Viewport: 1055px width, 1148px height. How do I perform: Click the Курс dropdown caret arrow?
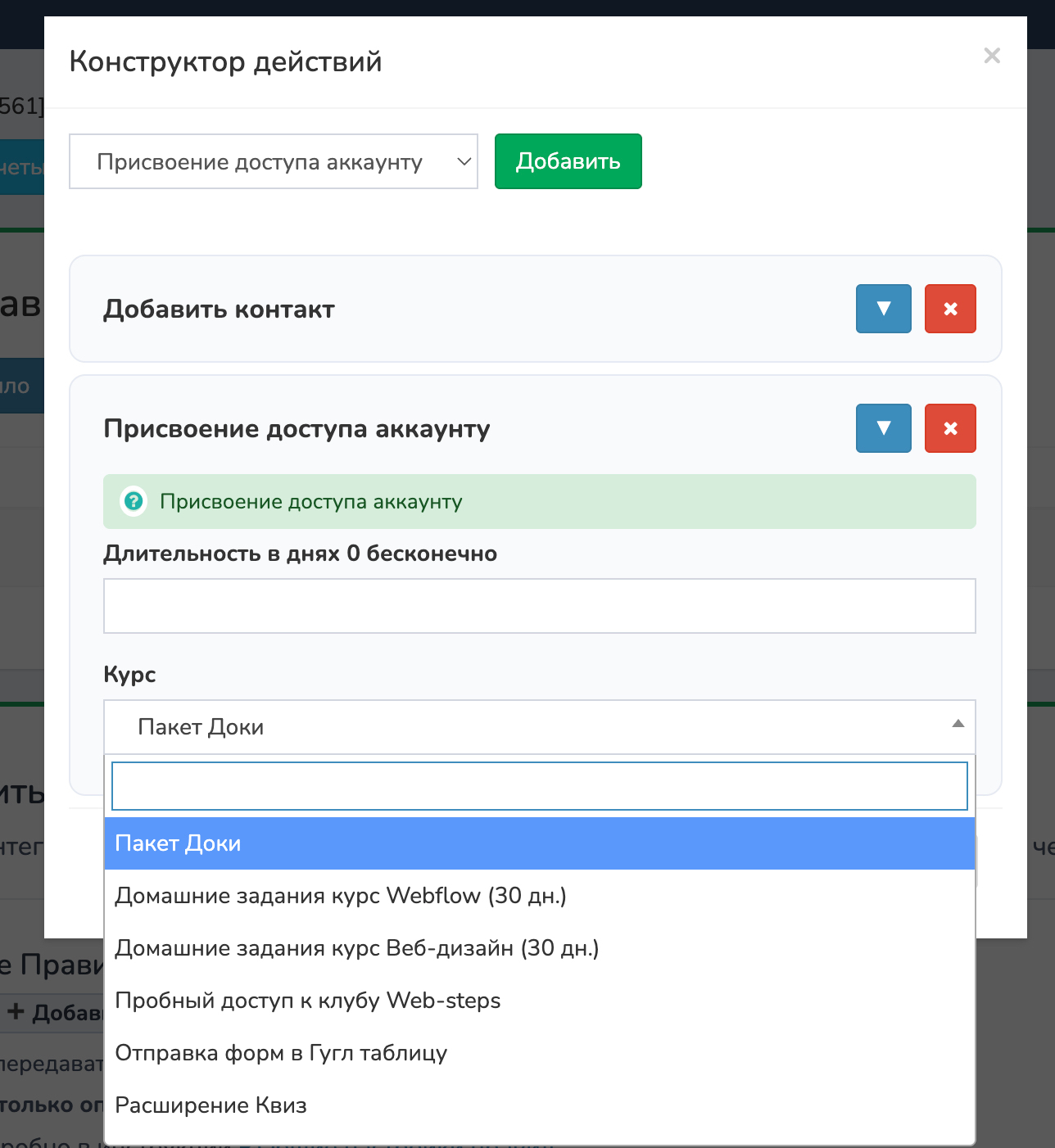[958, 724]
